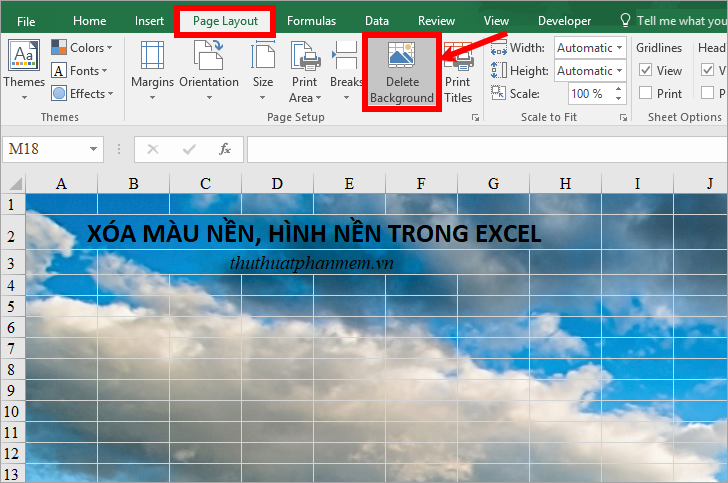Click the Select All corner triangle
The width and height of the screenshot is (728, 483).
click(14, 183)
